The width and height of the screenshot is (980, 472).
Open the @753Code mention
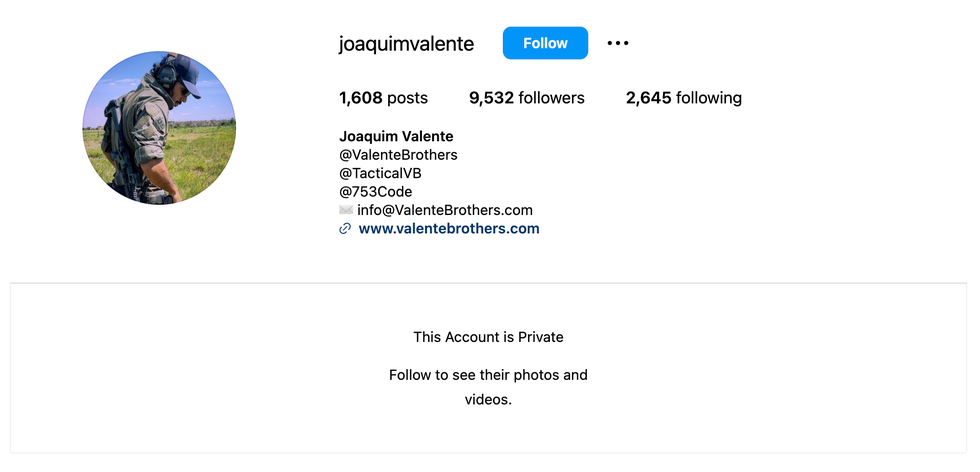(376, 191)
